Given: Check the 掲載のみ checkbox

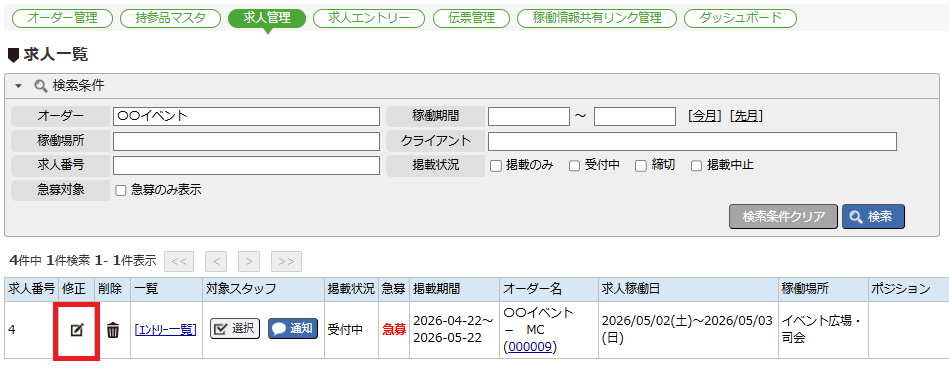Looking at the screenshot, I should [x=496, y=166].
